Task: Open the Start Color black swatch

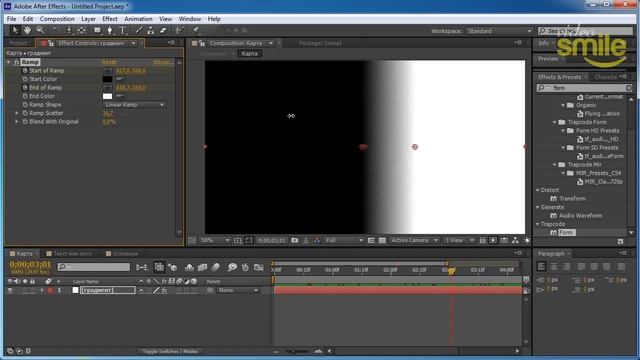Action: [x=107, y=79]
